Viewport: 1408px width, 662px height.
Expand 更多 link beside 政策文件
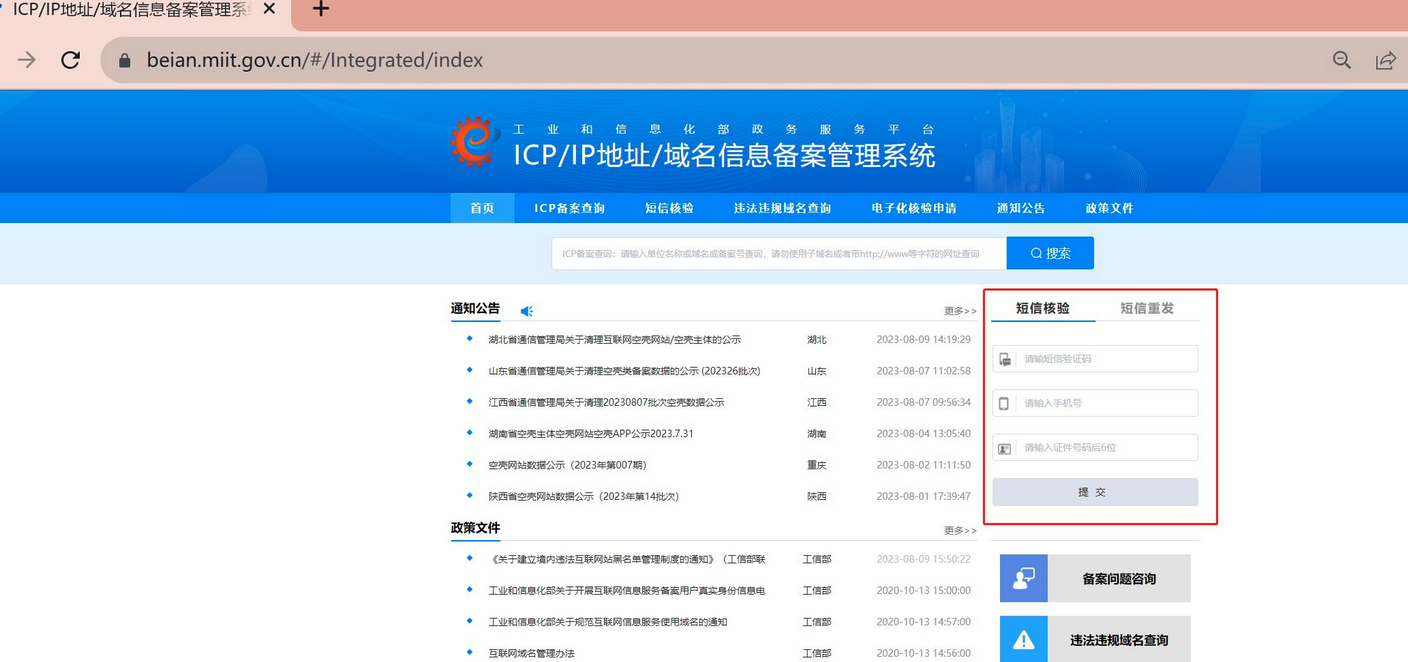959,530
